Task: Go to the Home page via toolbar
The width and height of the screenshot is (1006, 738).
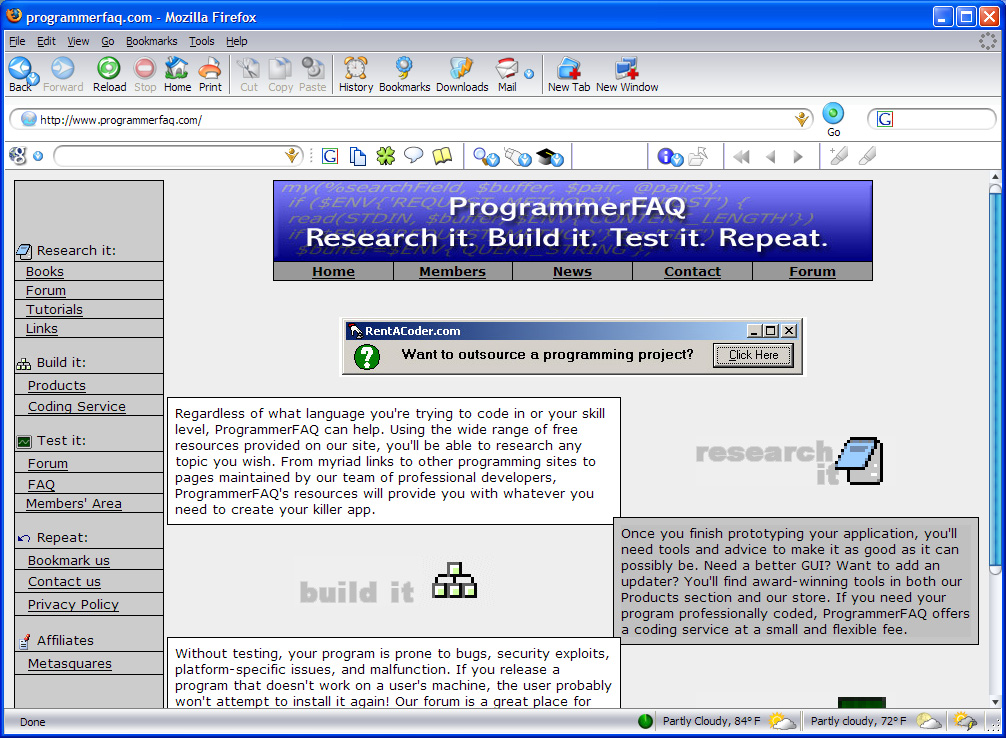Action: coord(177,74)
